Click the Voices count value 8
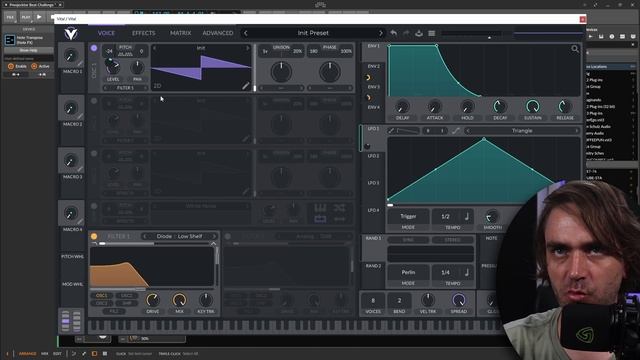The width and height of the screenshot is (640, 360). click(x=373, y=301)
